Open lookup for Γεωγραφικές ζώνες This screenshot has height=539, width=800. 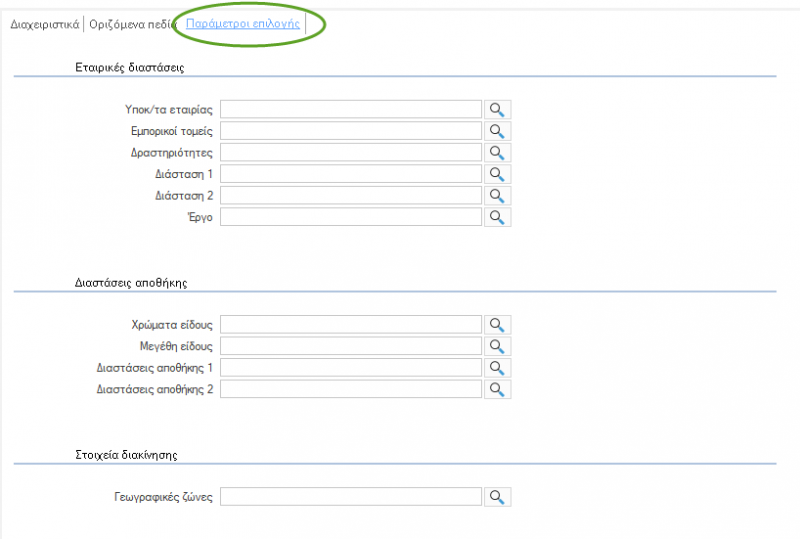tap(497, 497)
